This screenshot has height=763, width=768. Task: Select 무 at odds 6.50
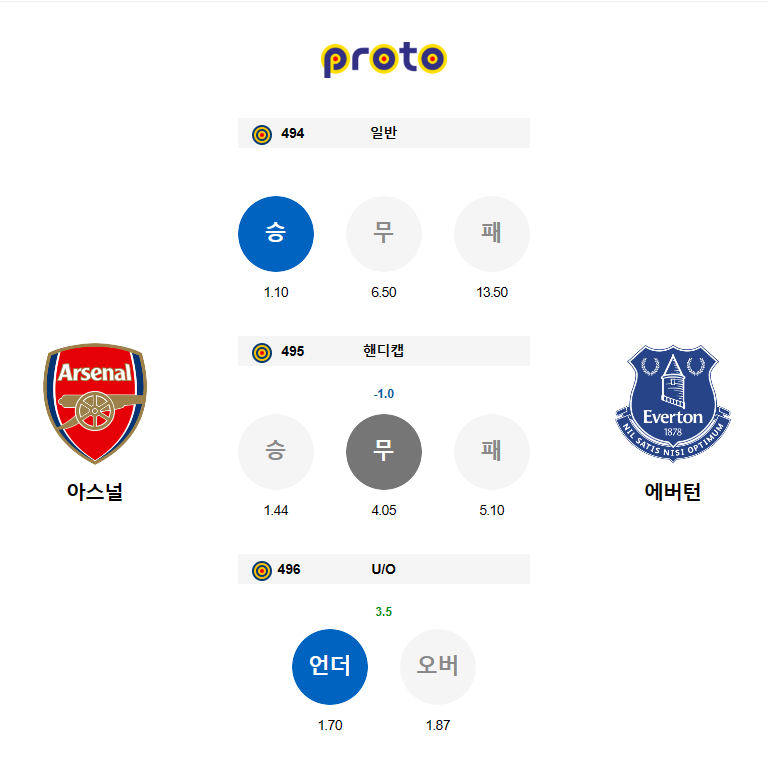click(x=384, y=234)
